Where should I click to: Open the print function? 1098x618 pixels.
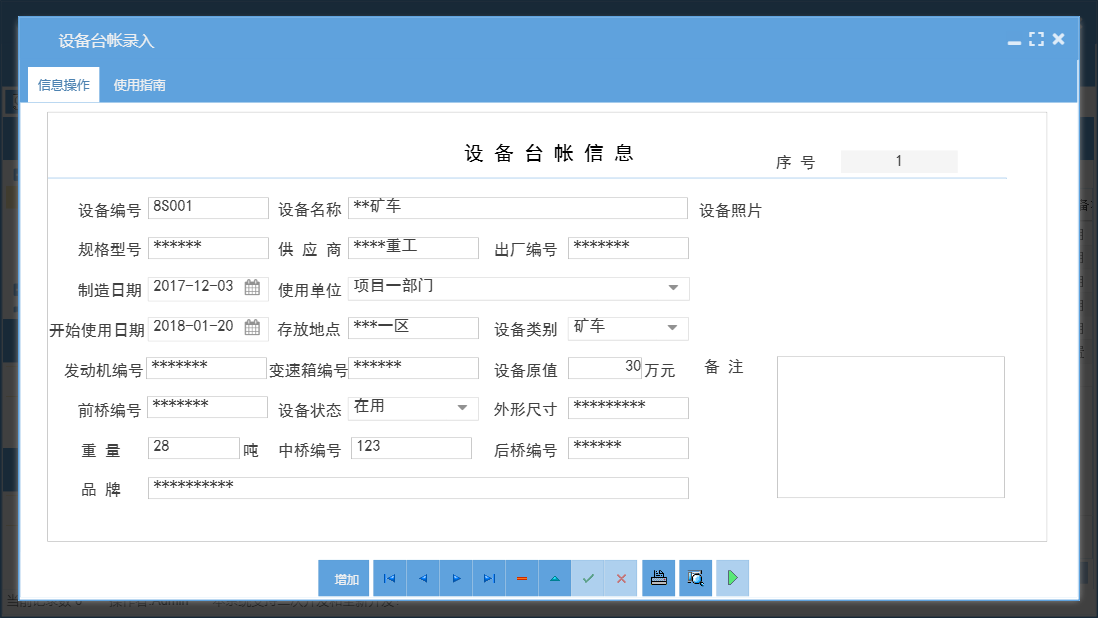658,578
